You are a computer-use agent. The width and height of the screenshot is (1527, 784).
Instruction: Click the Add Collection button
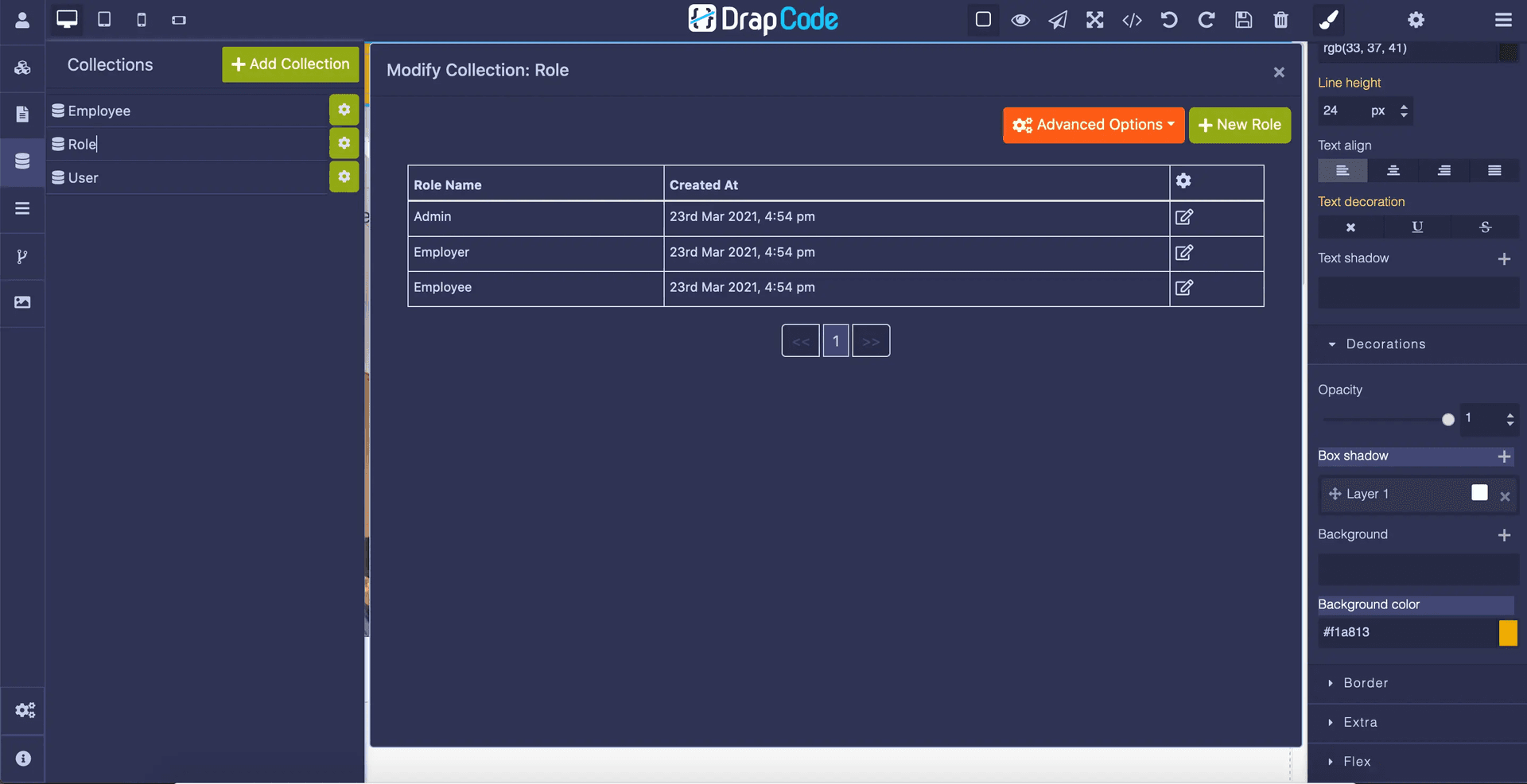coord(289,64)
